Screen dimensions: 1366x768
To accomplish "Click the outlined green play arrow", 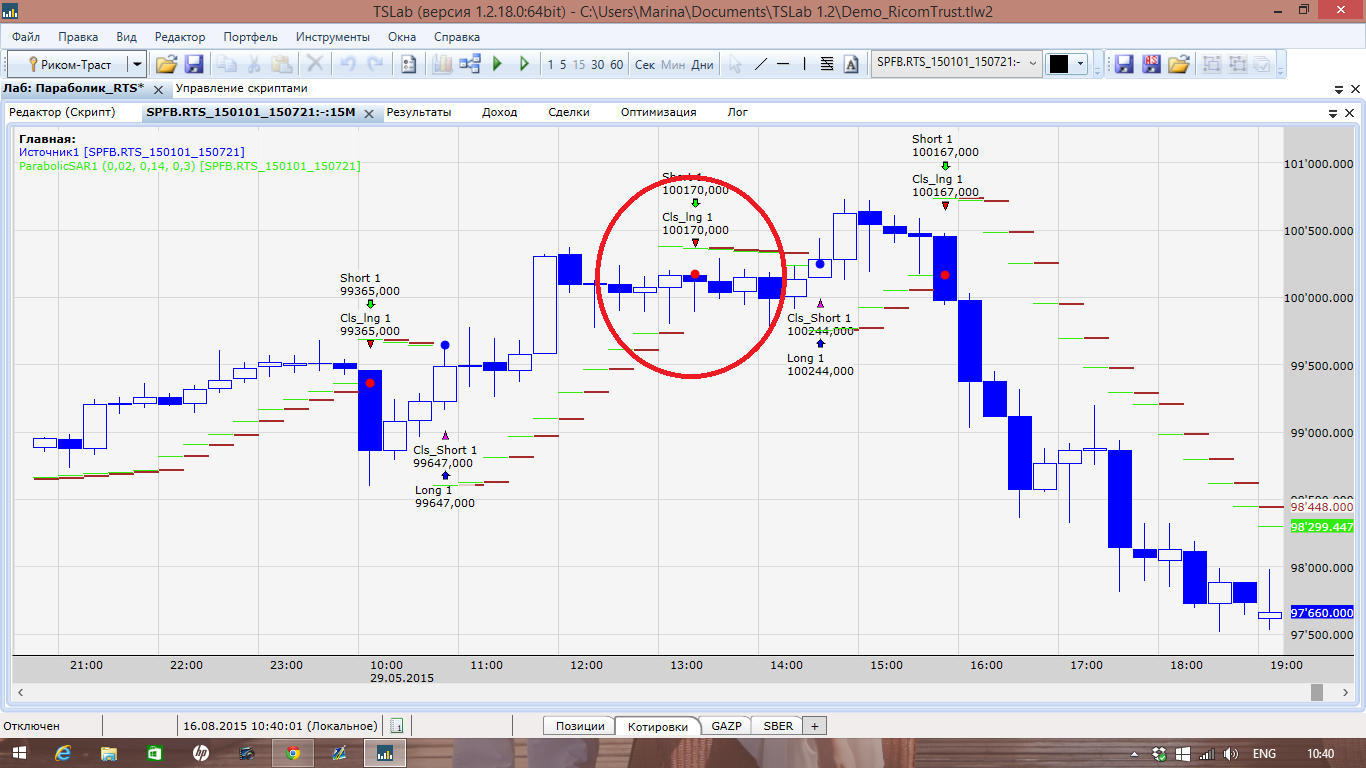I will pyautogui.click(x=524, y=64).
